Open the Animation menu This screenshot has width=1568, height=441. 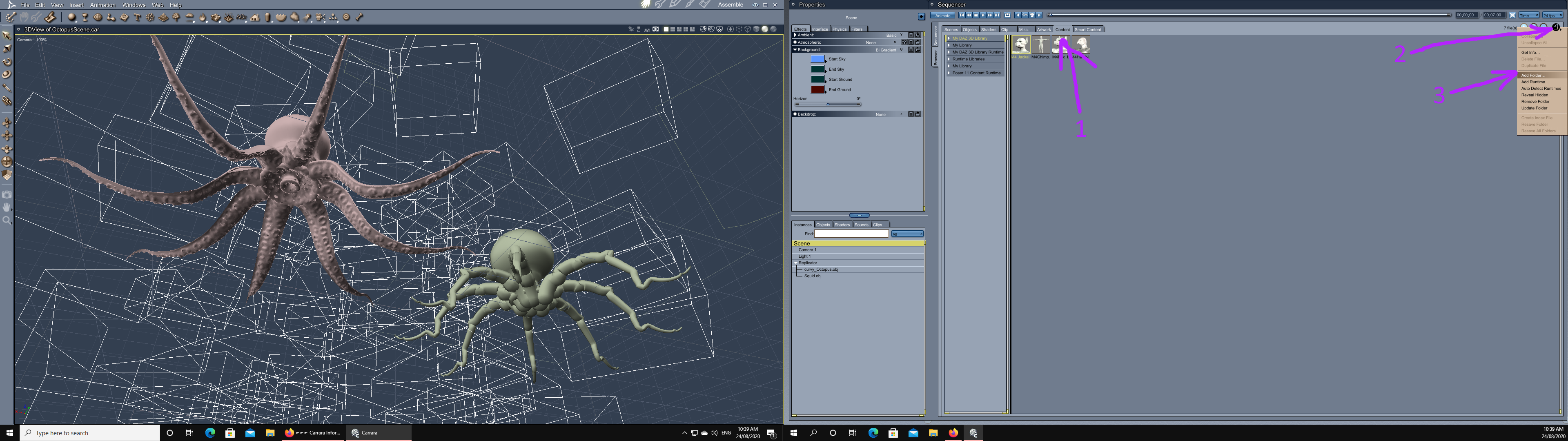pyautogui.click(x=102, y=5)
